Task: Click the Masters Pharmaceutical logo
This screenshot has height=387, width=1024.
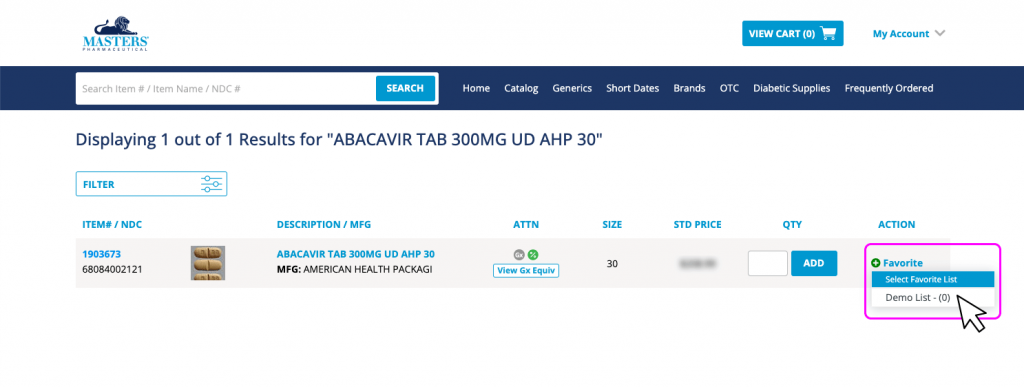Action: tap(116, 34)
